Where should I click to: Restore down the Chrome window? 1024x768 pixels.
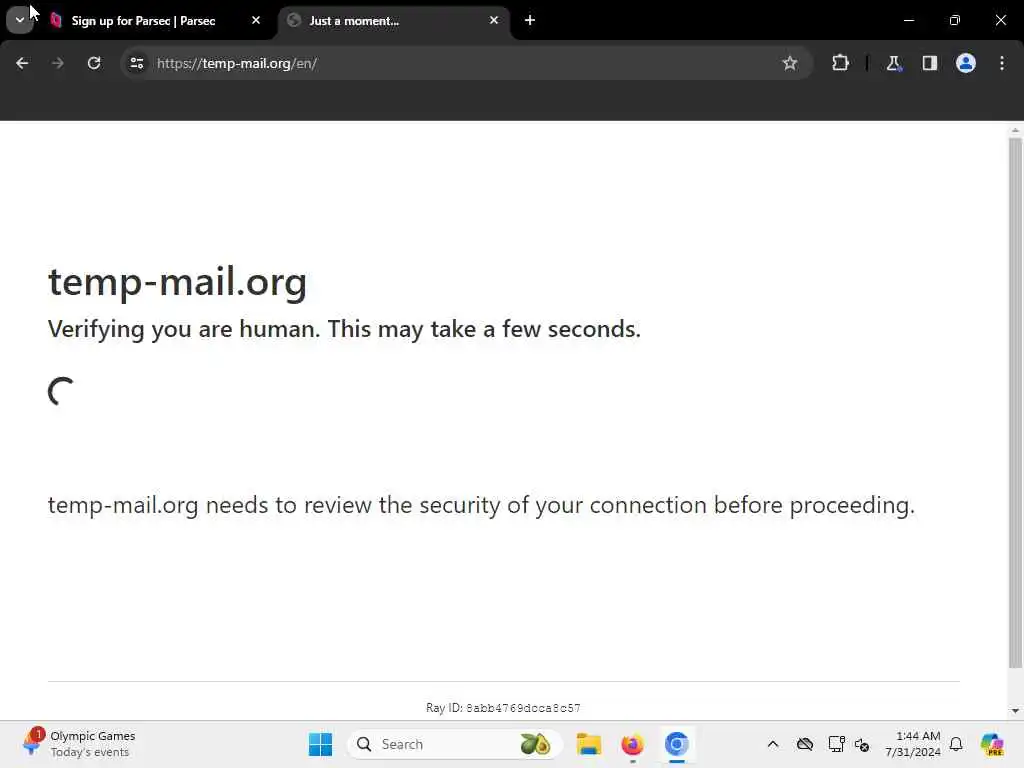[954, 20]
